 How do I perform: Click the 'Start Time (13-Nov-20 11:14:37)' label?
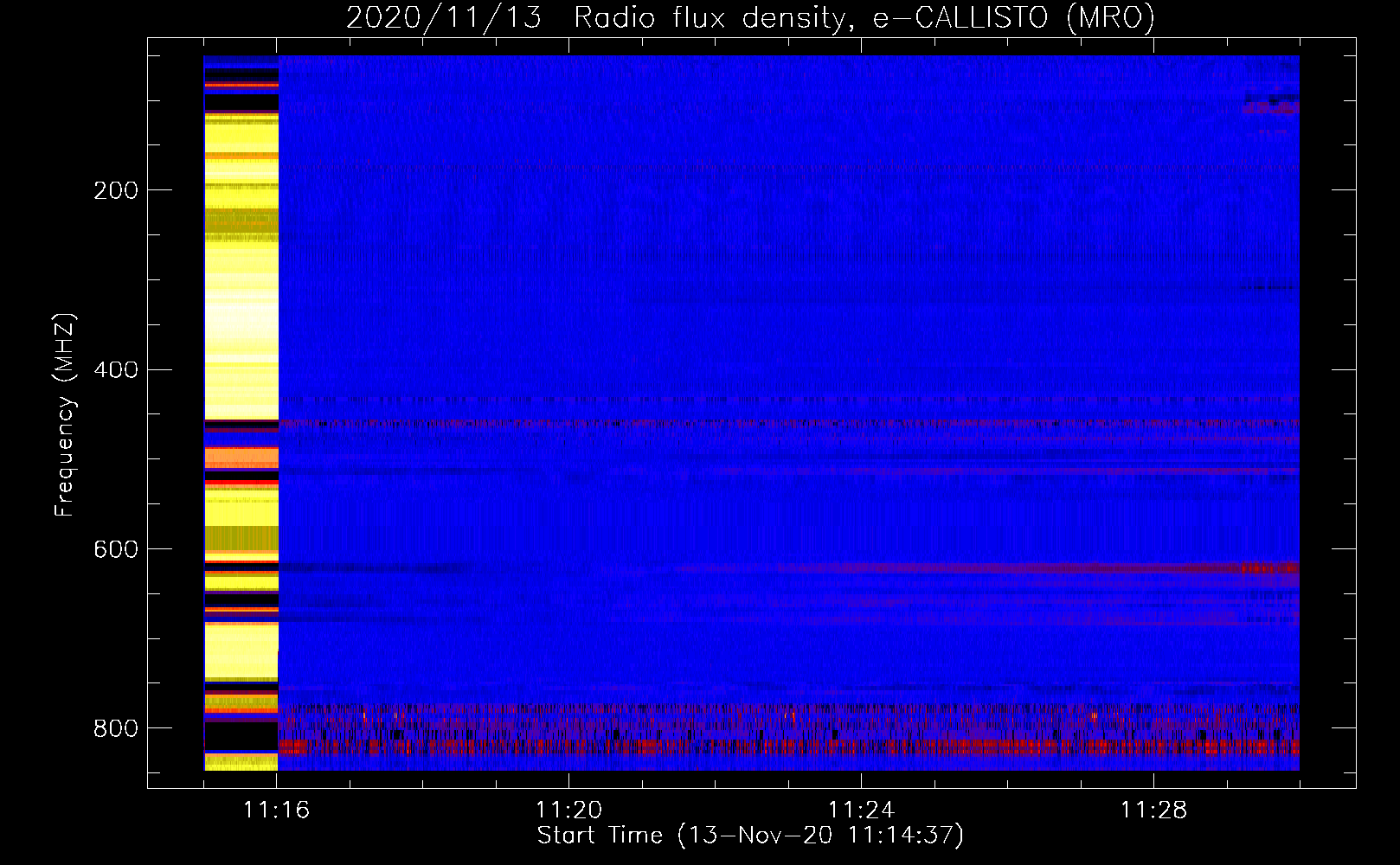pyautogui.click(x=750, y=836)
